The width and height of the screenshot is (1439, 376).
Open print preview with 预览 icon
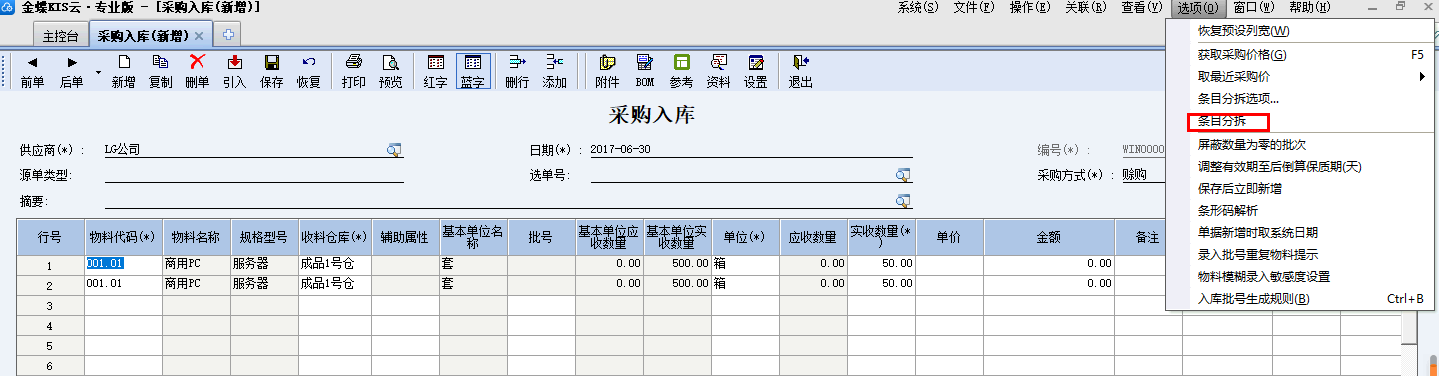pyautogui.click(x=390, y=72)
